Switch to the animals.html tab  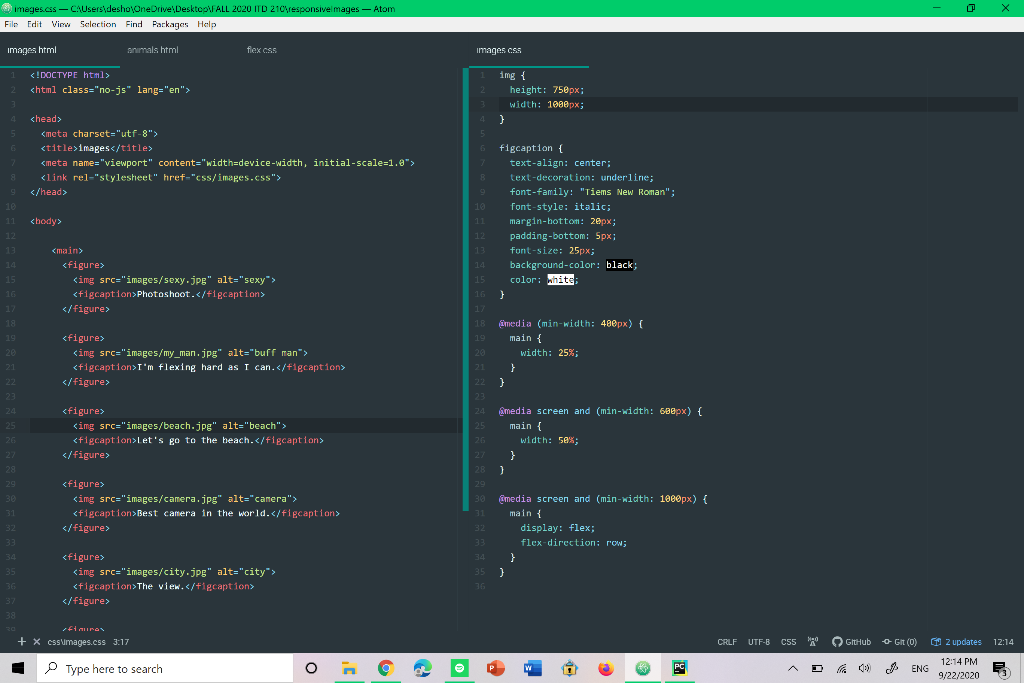click(152, 49)
